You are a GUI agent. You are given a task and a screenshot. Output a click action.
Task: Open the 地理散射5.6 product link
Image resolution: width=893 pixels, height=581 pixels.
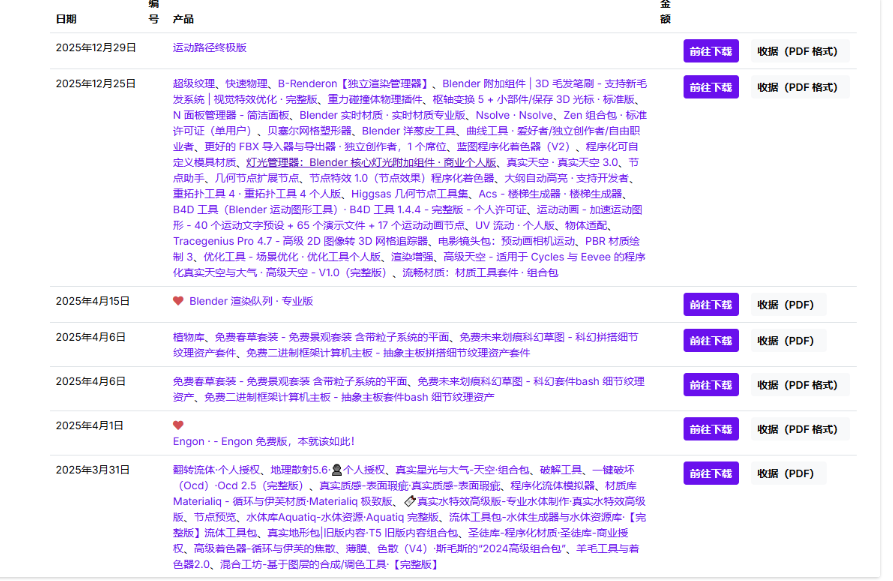(x=327, y=470)
